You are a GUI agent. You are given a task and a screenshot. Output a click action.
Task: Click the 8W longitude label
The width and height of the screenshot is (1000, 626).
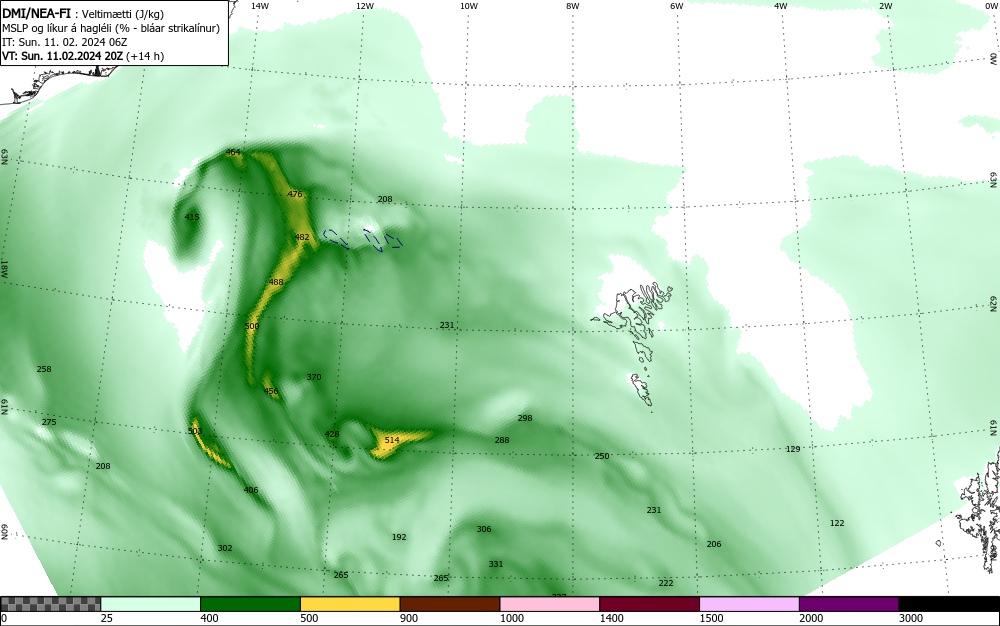pyautogui.click(x=573, y=6)
